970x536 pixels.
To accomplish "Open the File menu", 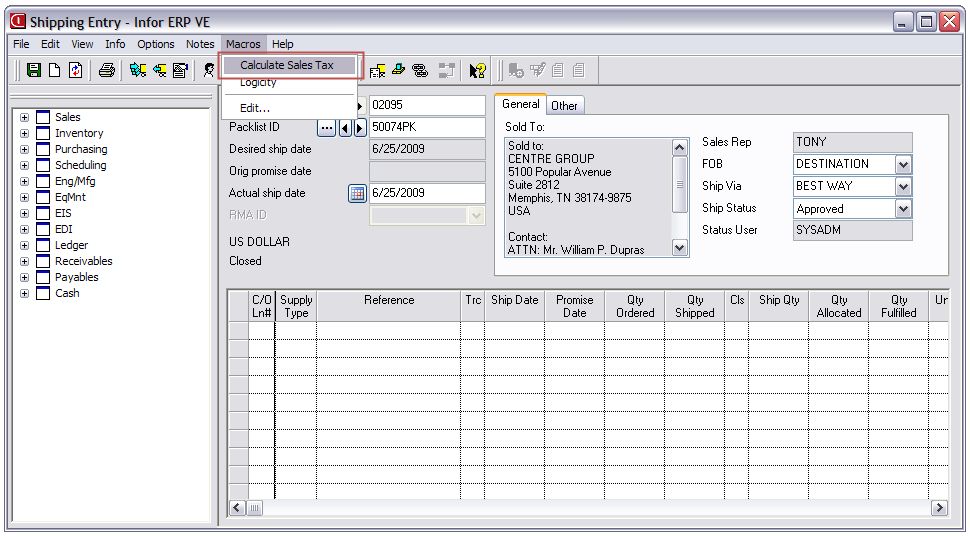I will click(21, 44).
